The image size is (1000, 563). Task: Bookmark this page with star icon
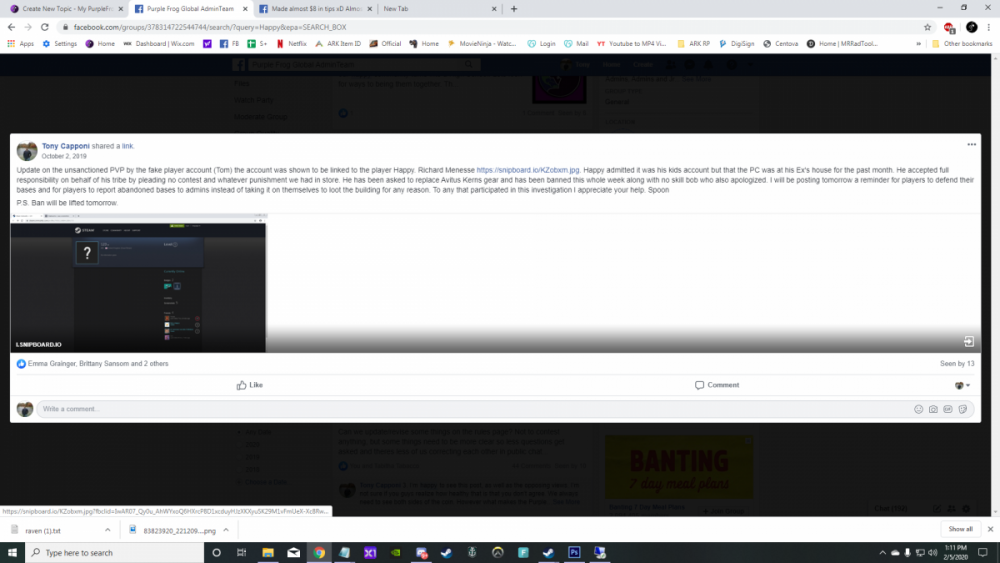tap(927, 27)
